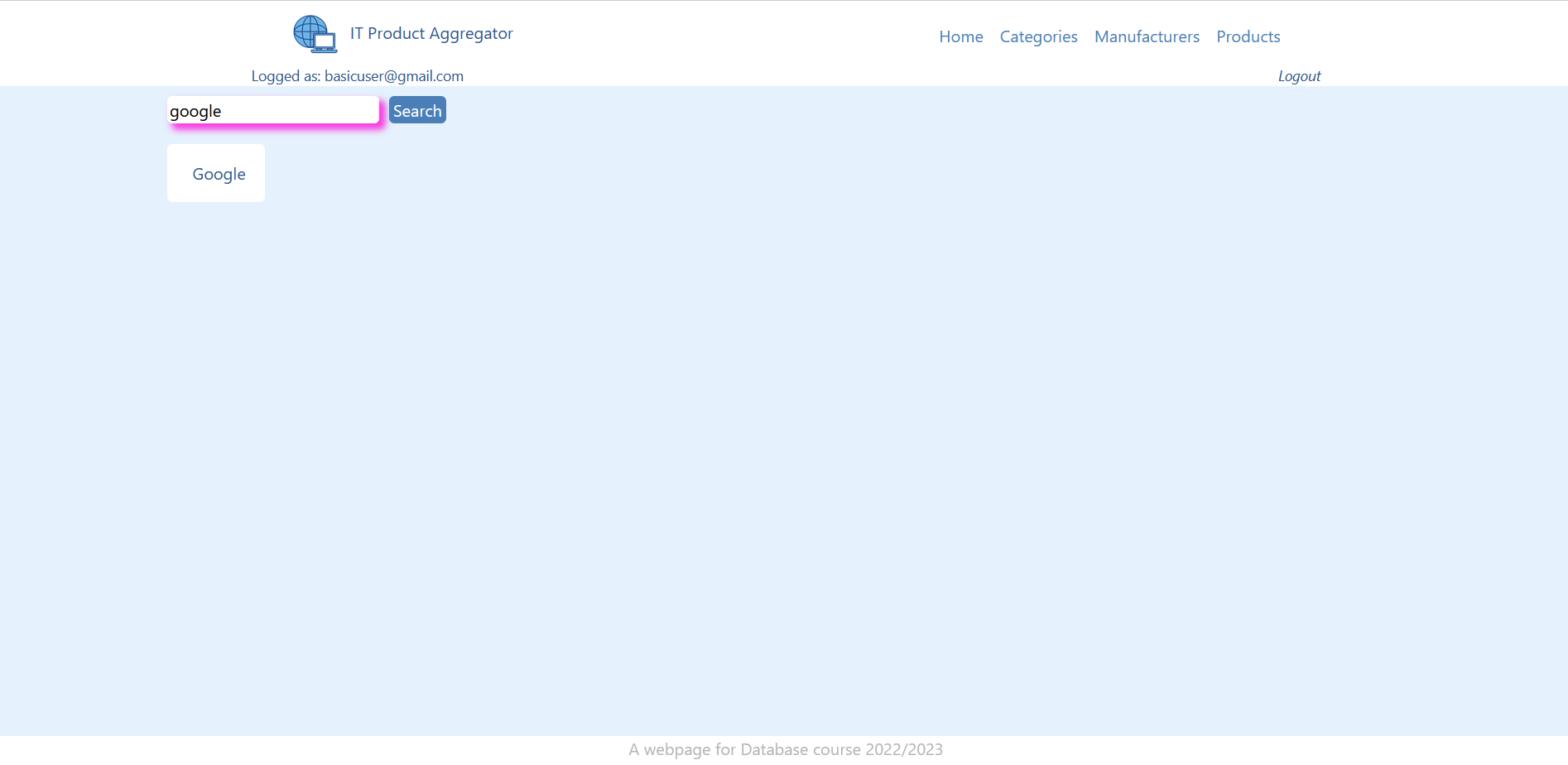Image resolution: width=1568 pixels, height=765 pixels.
Task: Click the 'Logged as:' label text
Action: pos(286,76)
